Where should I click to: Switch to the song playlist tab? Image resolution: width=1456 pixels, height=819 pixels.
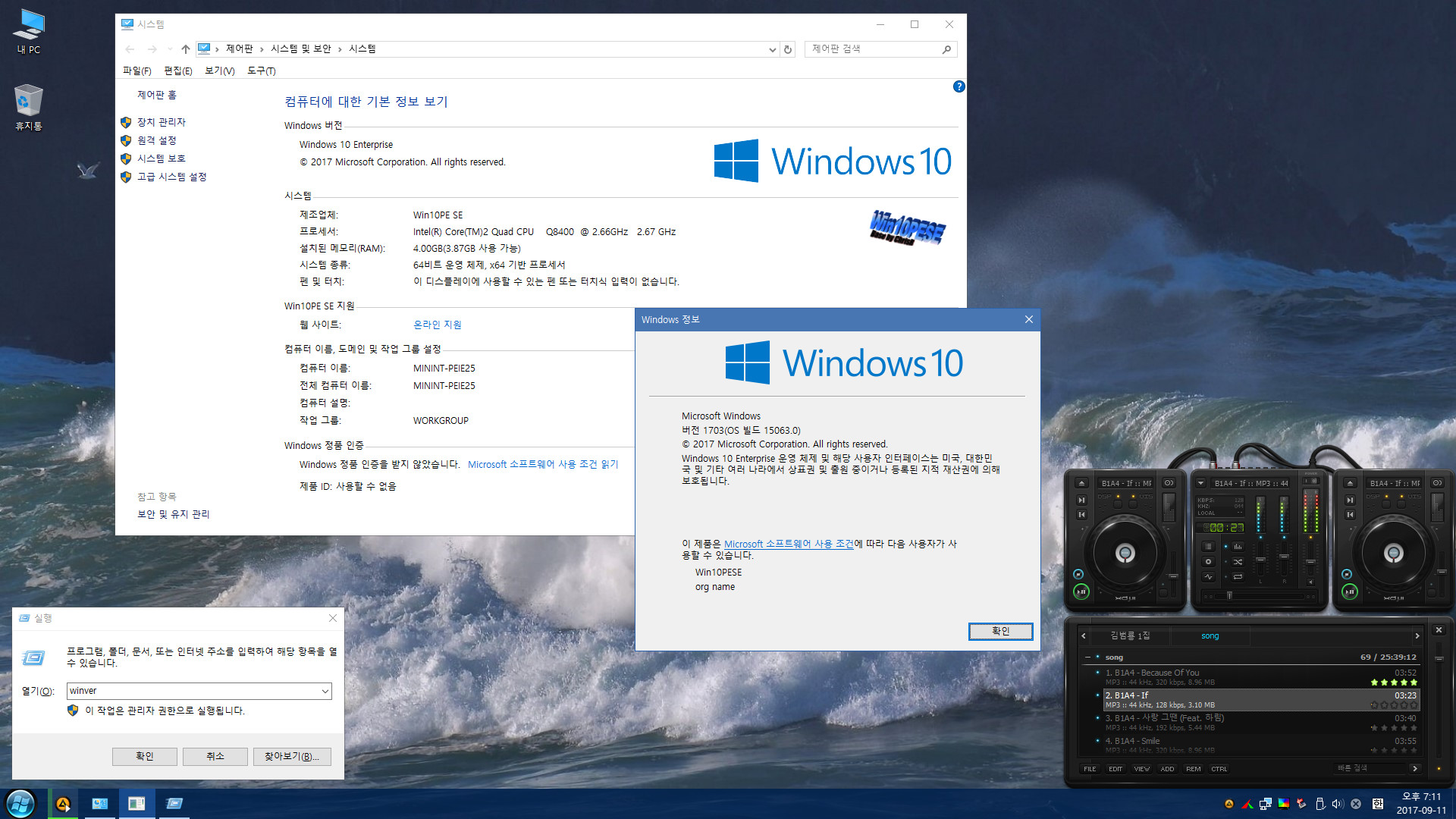1210,635
